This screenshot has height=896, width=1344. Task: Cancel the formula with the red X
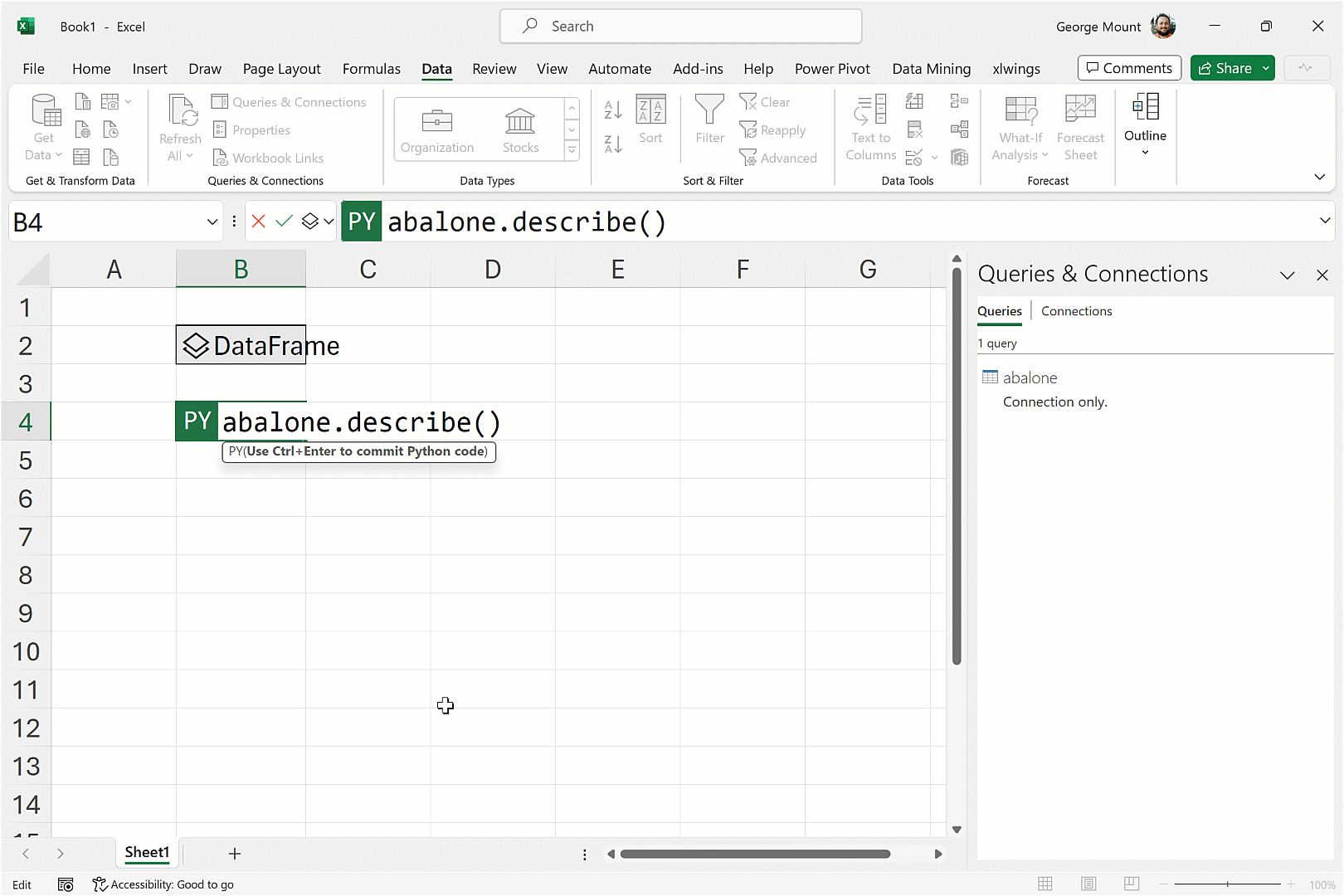point(259,222)
